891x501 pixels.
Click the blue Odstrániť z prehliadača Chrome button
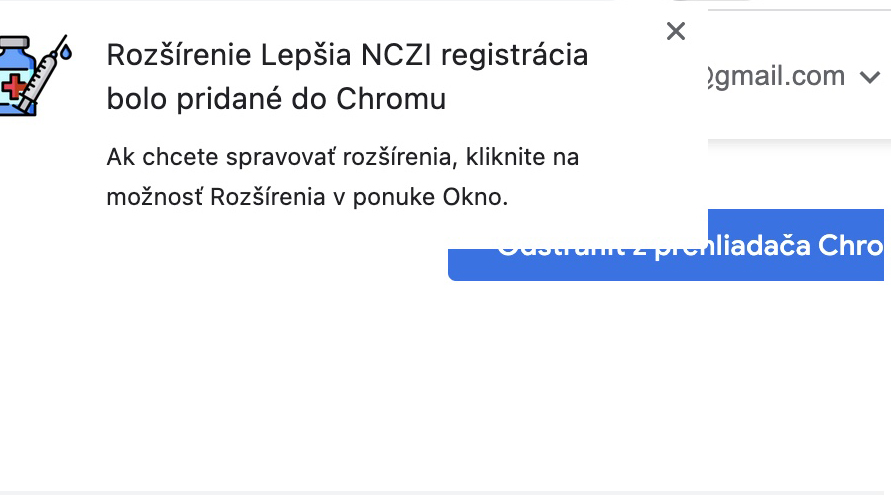tap(666, 245)
